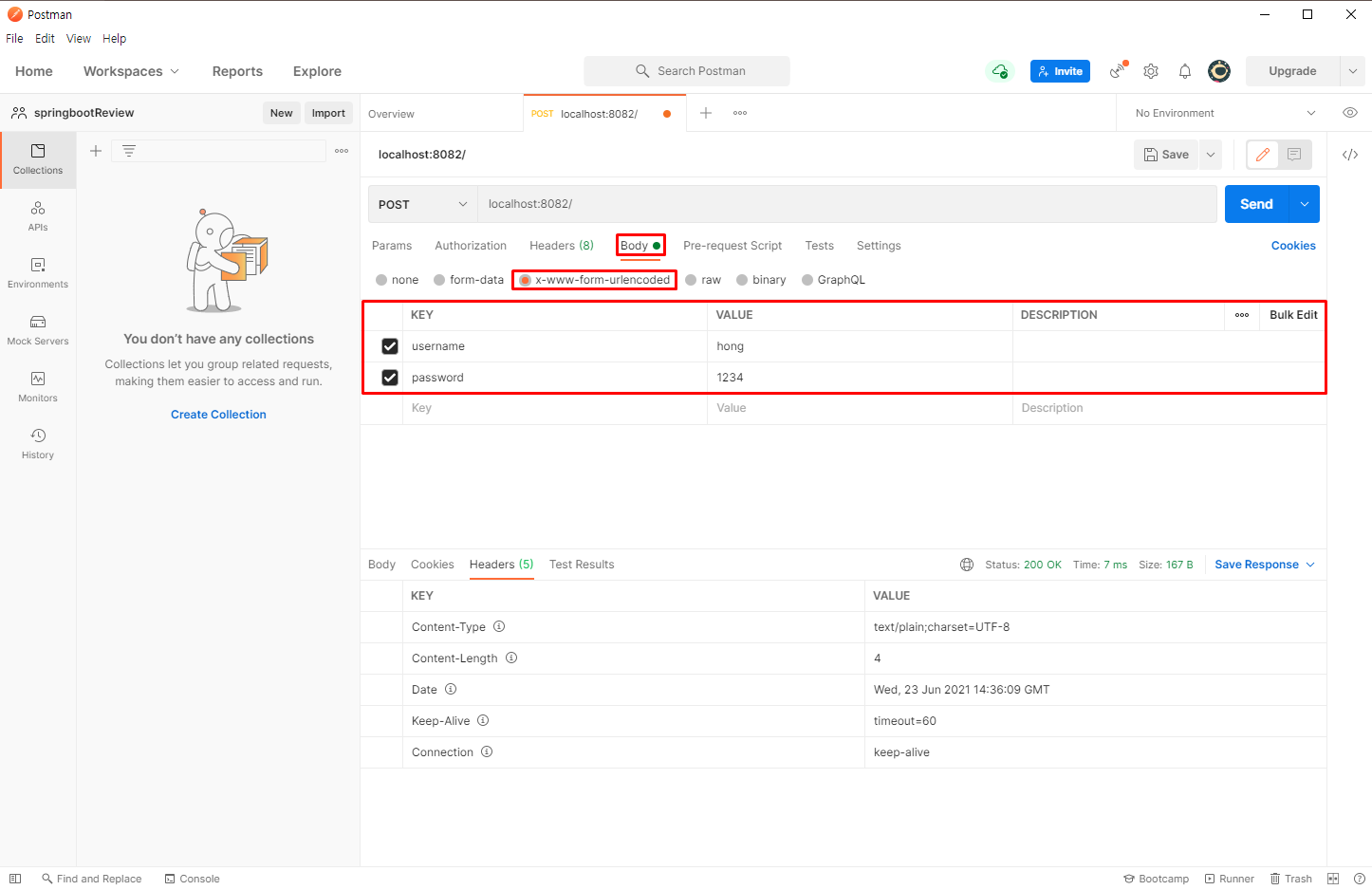Open Save options dropdown arrow
The width and height of the screenshot is (1372, 890).
(1211, 155)
